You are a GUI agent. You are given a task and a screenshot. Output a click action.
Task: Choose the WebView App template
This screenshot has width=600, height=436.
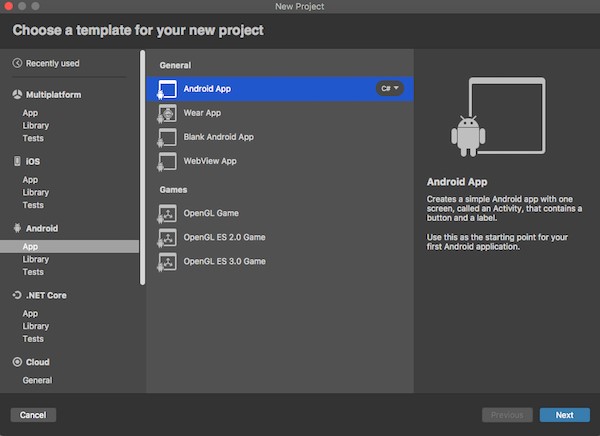[280, 161]
